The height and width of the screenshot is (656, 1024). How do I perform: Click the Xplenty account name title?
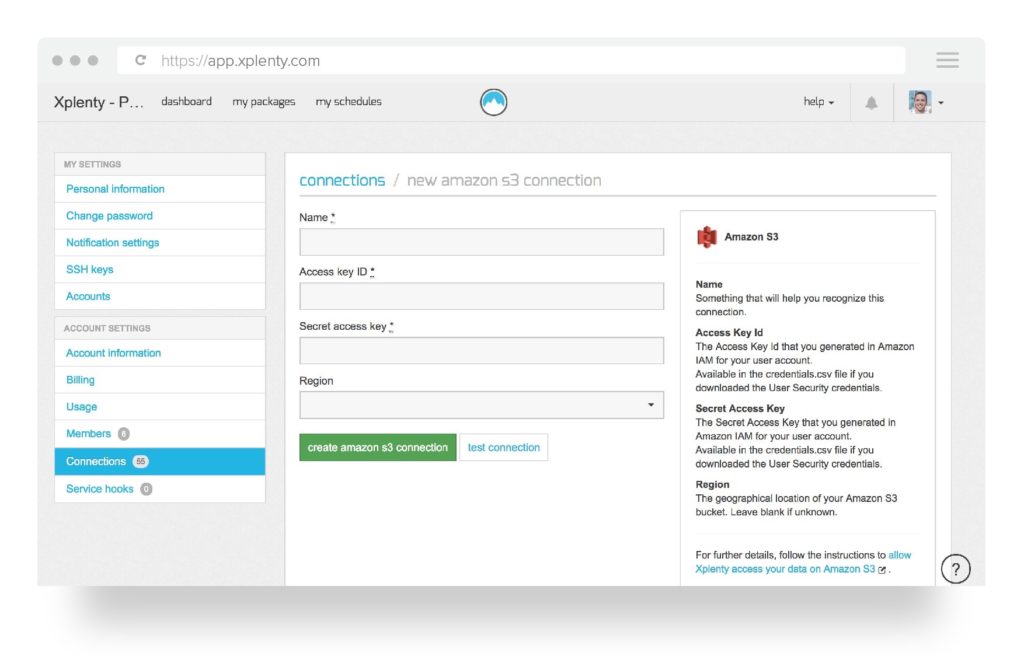99,102
